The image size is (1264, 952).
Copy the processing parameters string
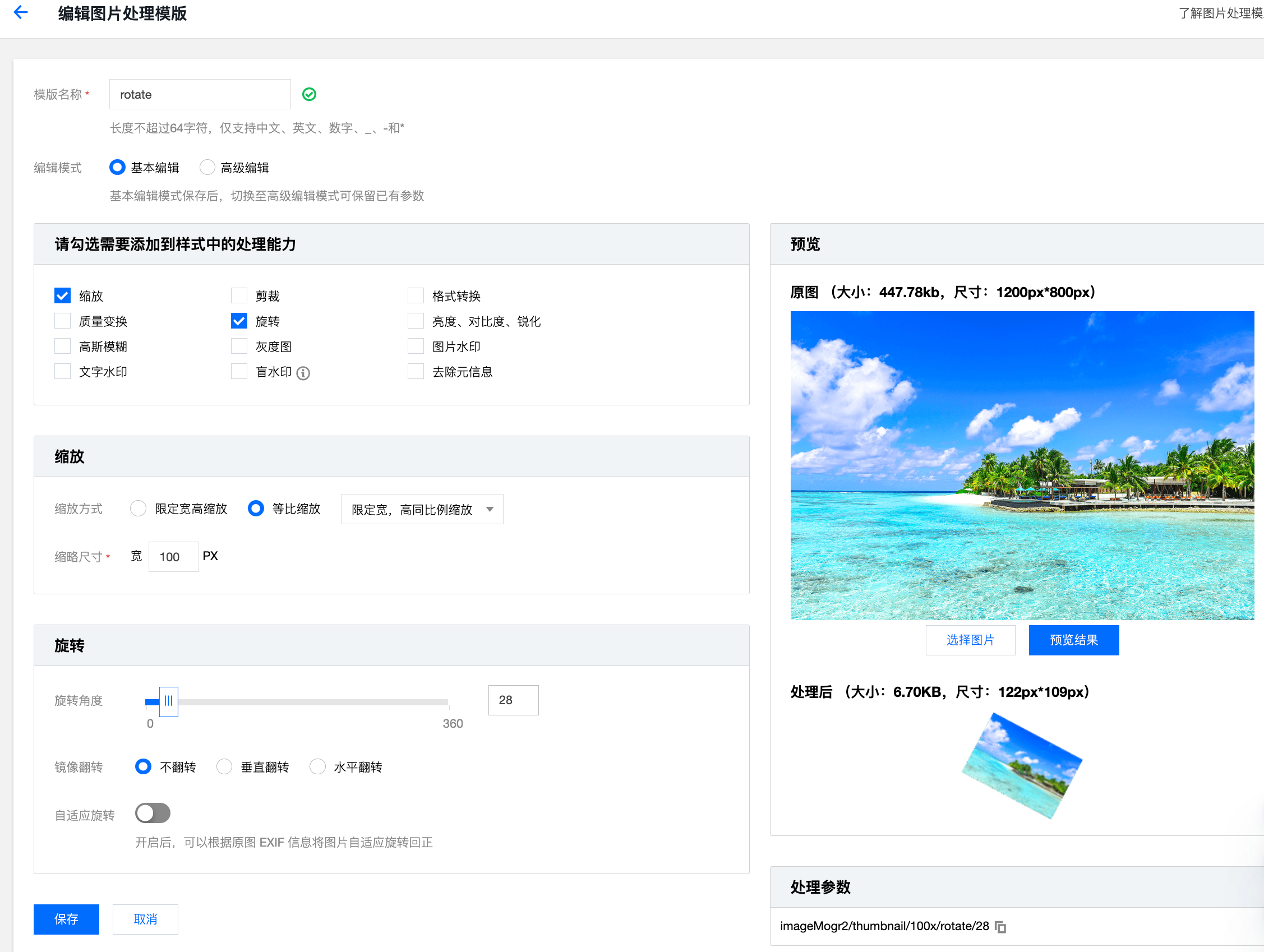coord(1000,927)
